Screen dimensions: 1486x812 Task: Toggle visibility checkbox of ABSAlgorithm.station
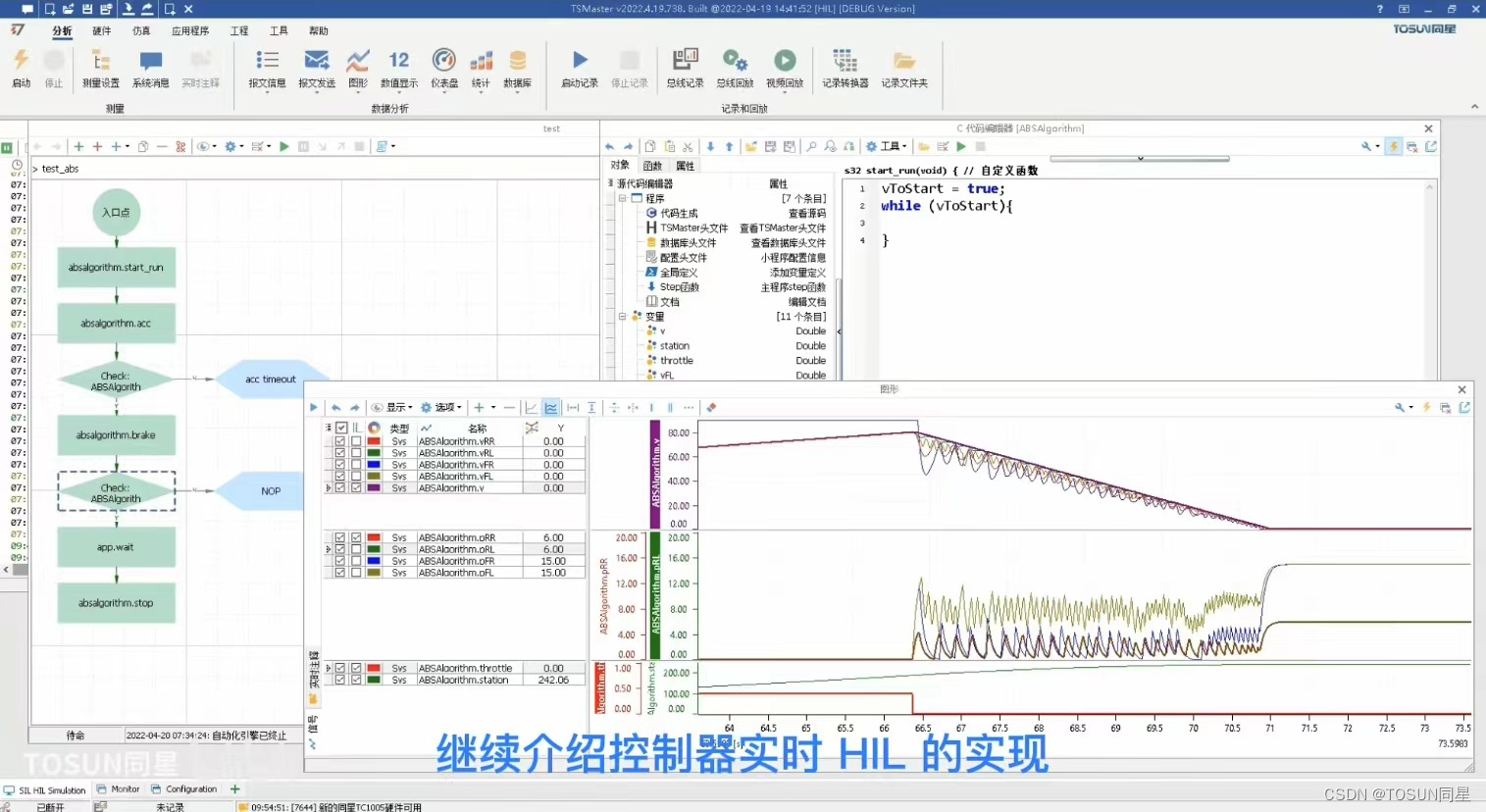pyautogui.click(x=340, y=680)
